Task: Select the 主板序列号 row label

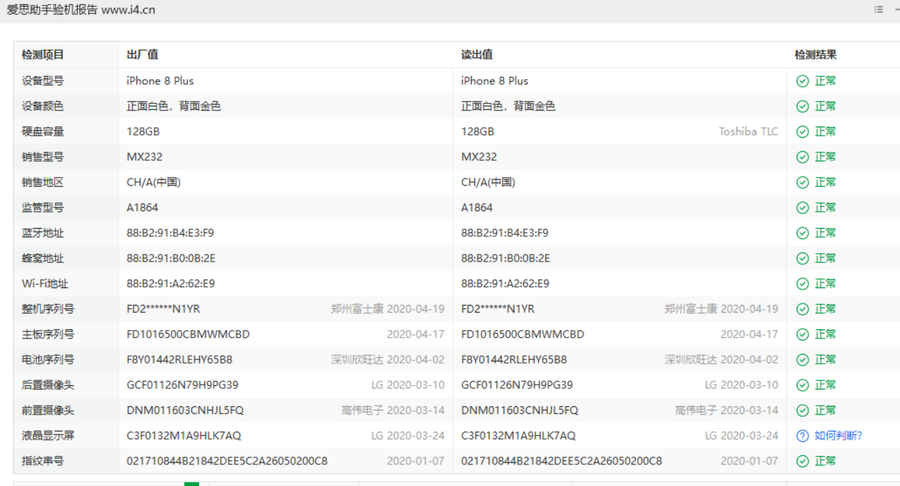Action: pyautogui.click(x=48, y=334)
